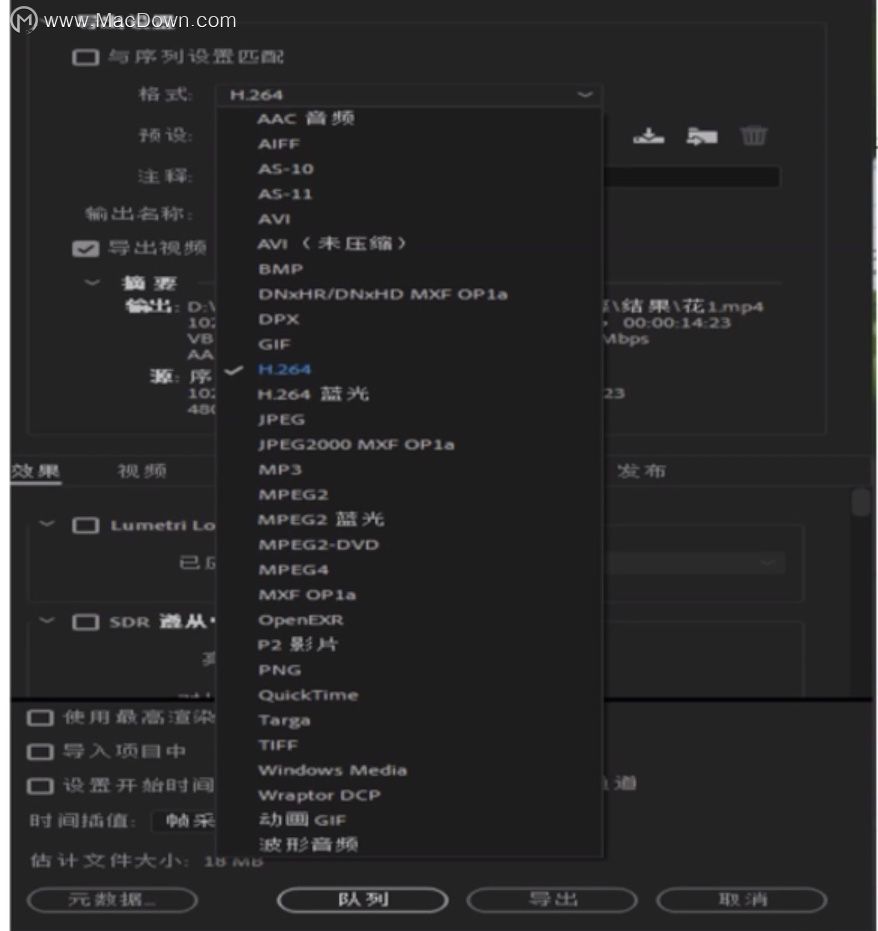
Task: Click the 队列 button
Action: click(363, 900)
